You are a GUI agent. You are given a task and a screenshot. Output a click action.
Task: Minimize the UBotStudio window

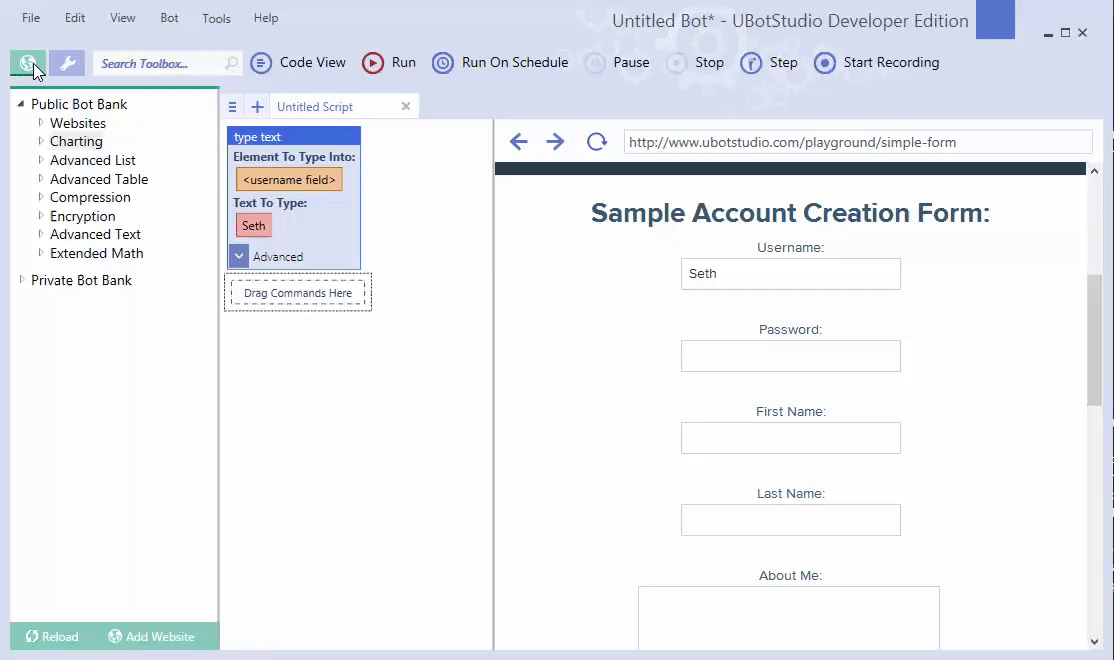[1048, 33]
